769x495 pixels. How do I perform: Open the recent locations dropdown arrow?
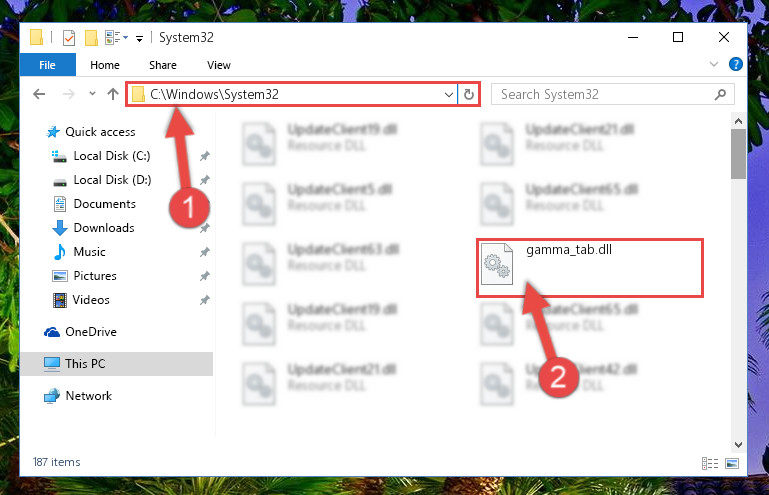coord(92,94)
